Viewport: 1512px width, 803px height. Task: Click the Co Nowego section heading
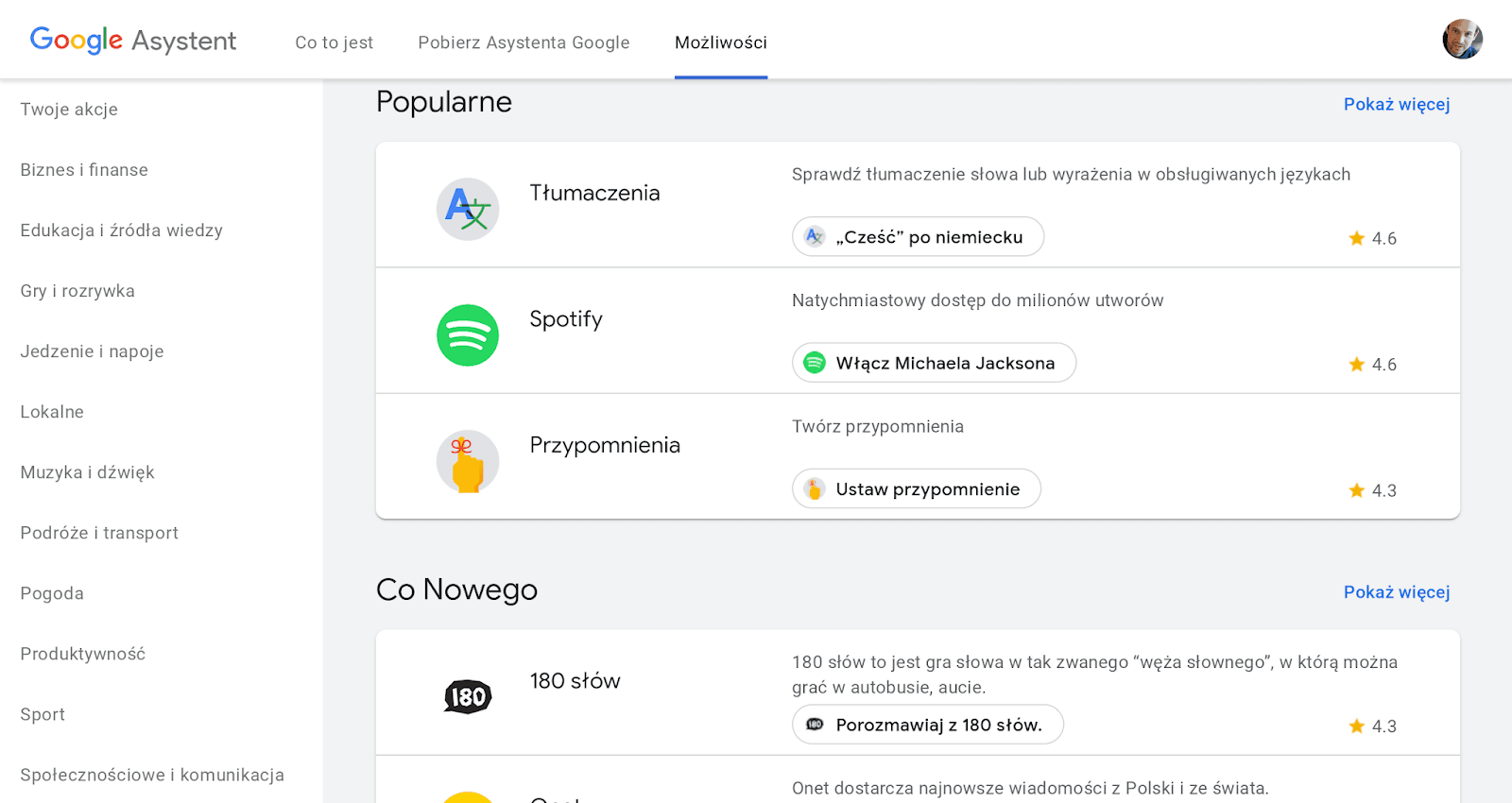pos(456,589)
